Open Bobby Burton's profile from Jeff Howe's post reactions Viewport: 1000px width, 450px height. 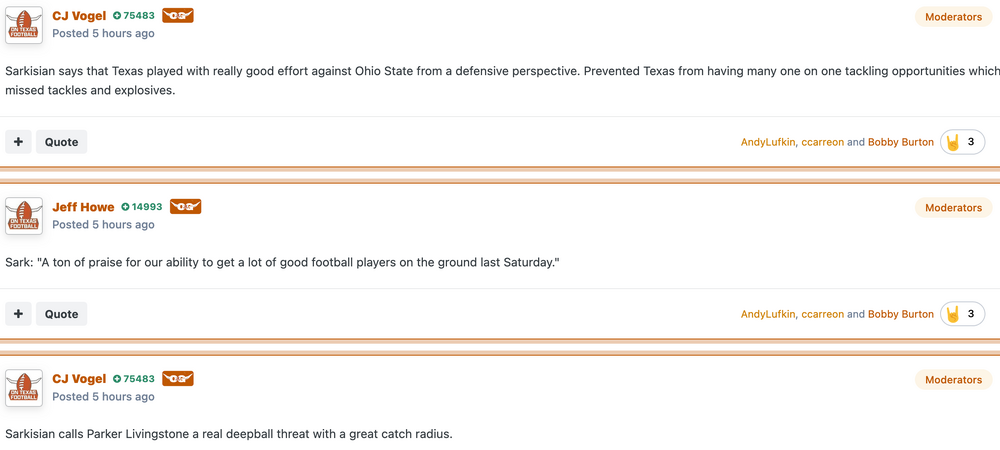coord(900,314)
